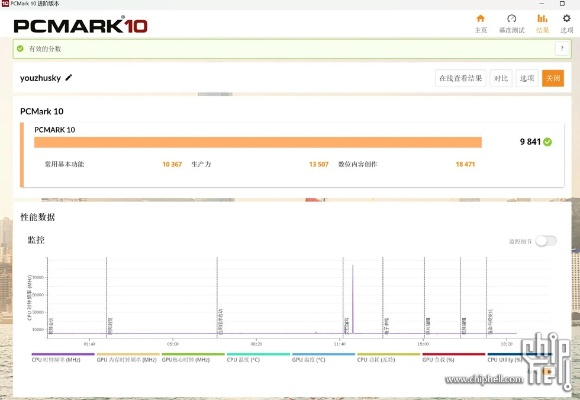Click the green valid score checkmark icon
This screenshot has width=580, height=400.
(x=20, y=48)
